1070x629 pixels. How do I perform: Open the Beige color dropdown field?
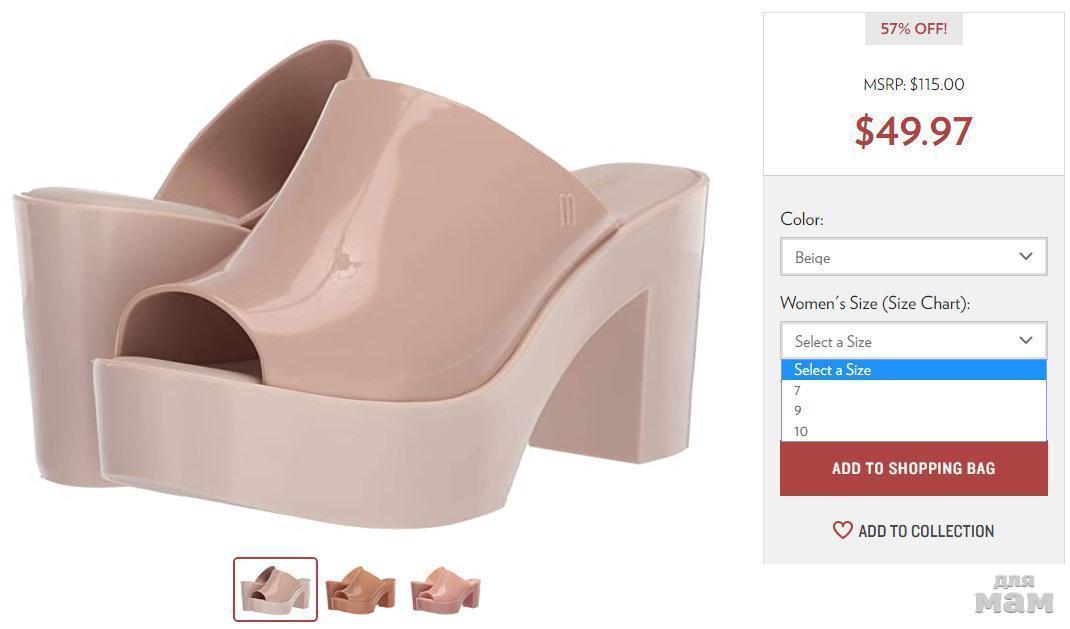(900, 257)
